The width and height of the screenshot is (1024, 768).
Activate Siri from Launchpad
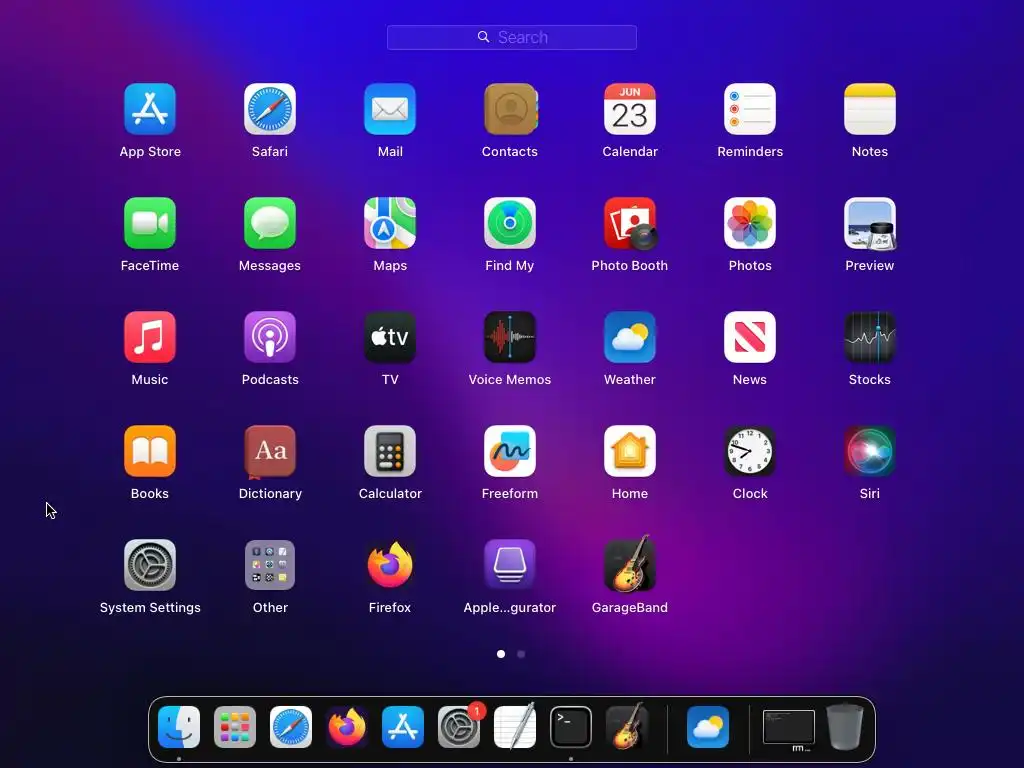pyautogui.click(x=870, y=451)
